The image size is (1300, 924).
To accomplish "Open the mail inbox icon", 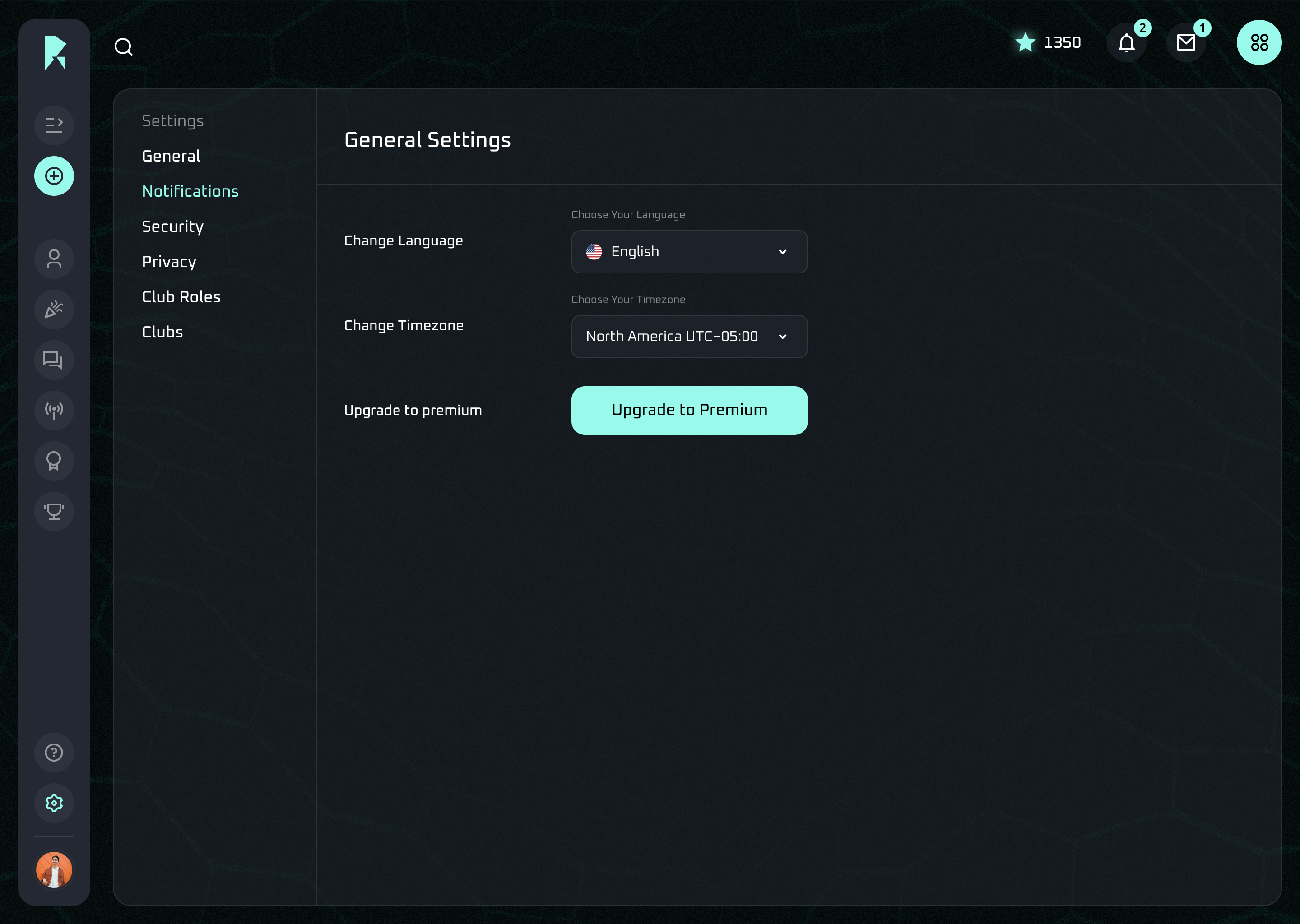I will pyautogui.click(x=1186, y=43).
